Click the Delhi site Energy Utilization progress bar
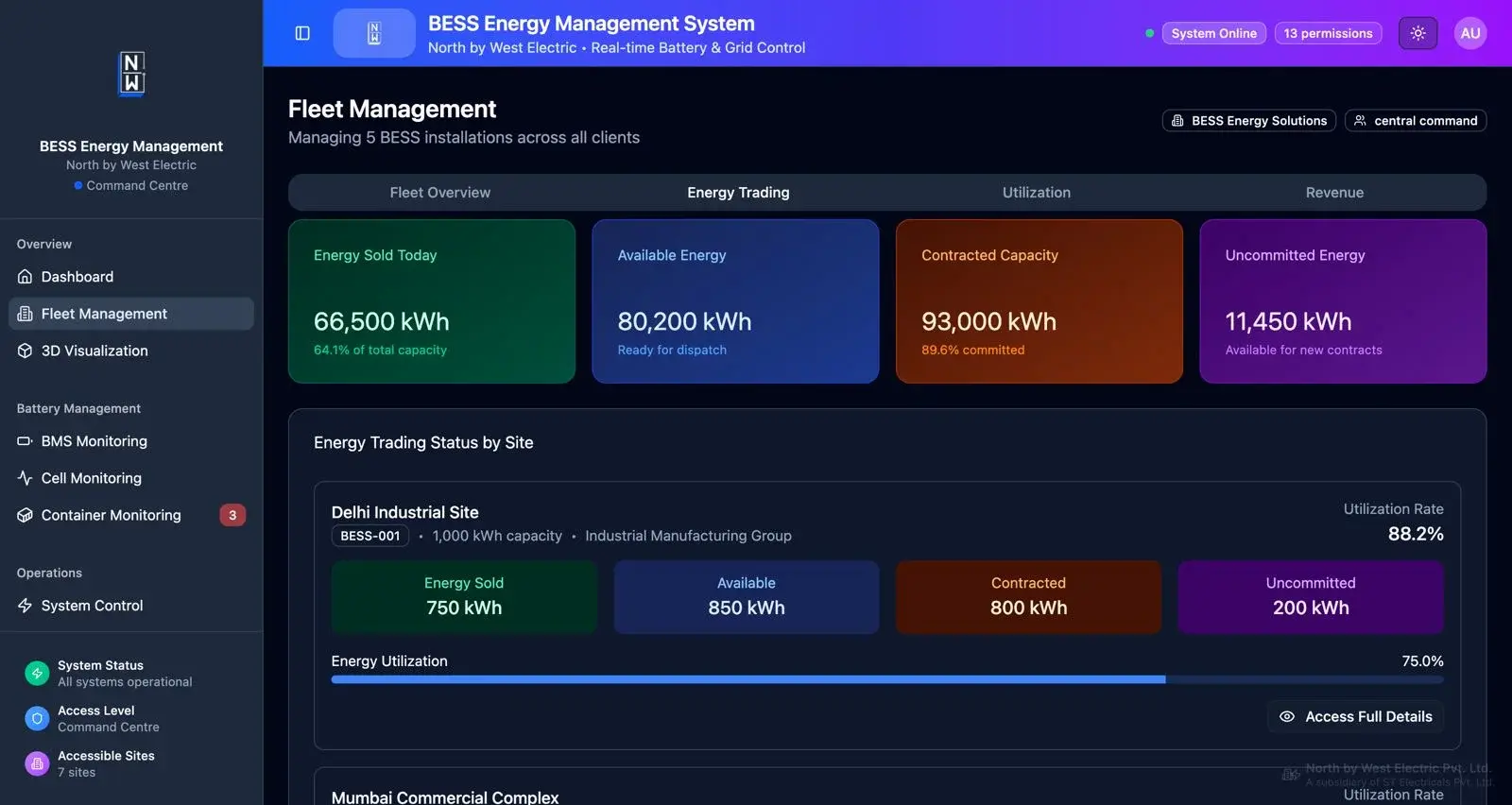The image size is (1512, 805). pyautogui.click(x=887, y=679)
